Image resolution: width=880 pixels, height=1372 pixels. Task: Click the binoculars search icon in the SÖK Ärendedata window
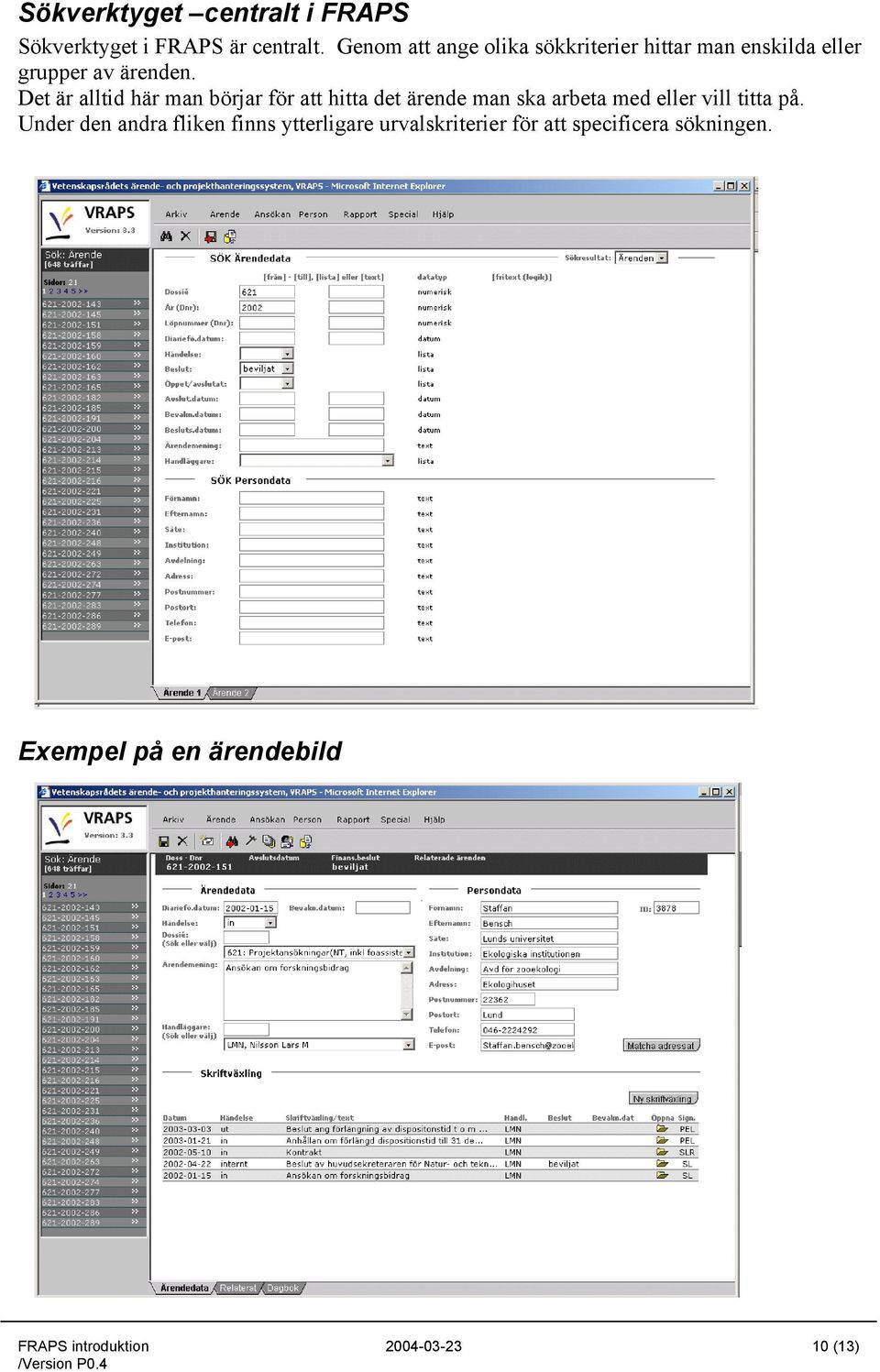[x=166, y=236]
